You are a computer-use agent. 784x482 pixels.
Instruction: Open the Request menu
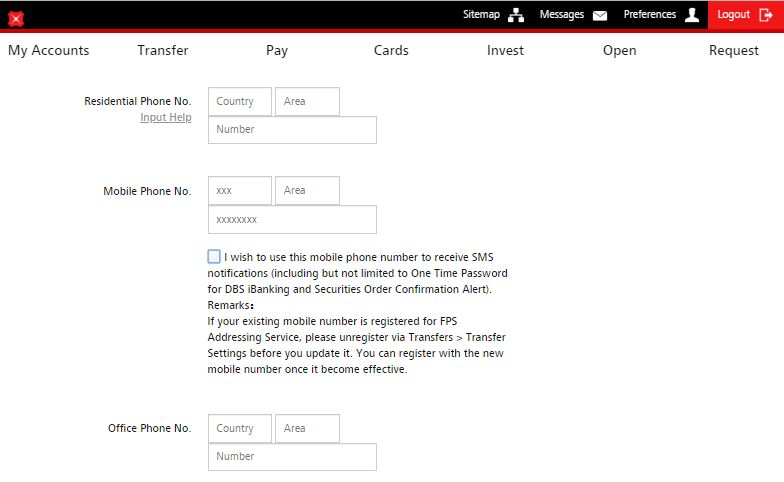tap(733, 50)
